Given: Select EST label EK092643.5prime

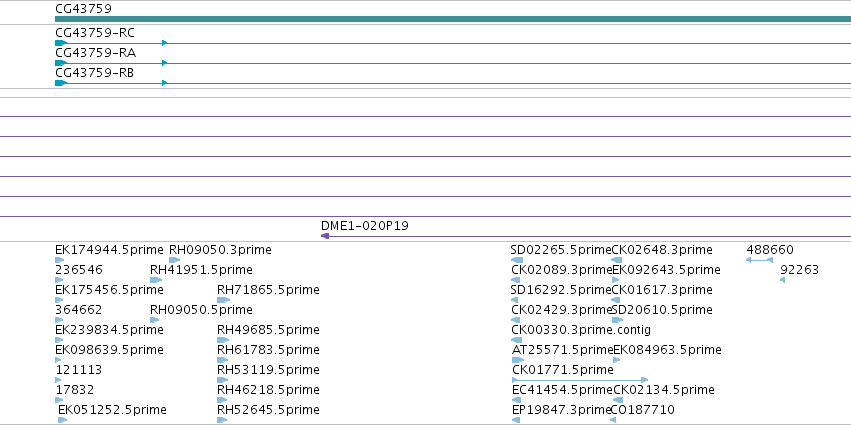Looking at the screenshot, I should point(666,270).
